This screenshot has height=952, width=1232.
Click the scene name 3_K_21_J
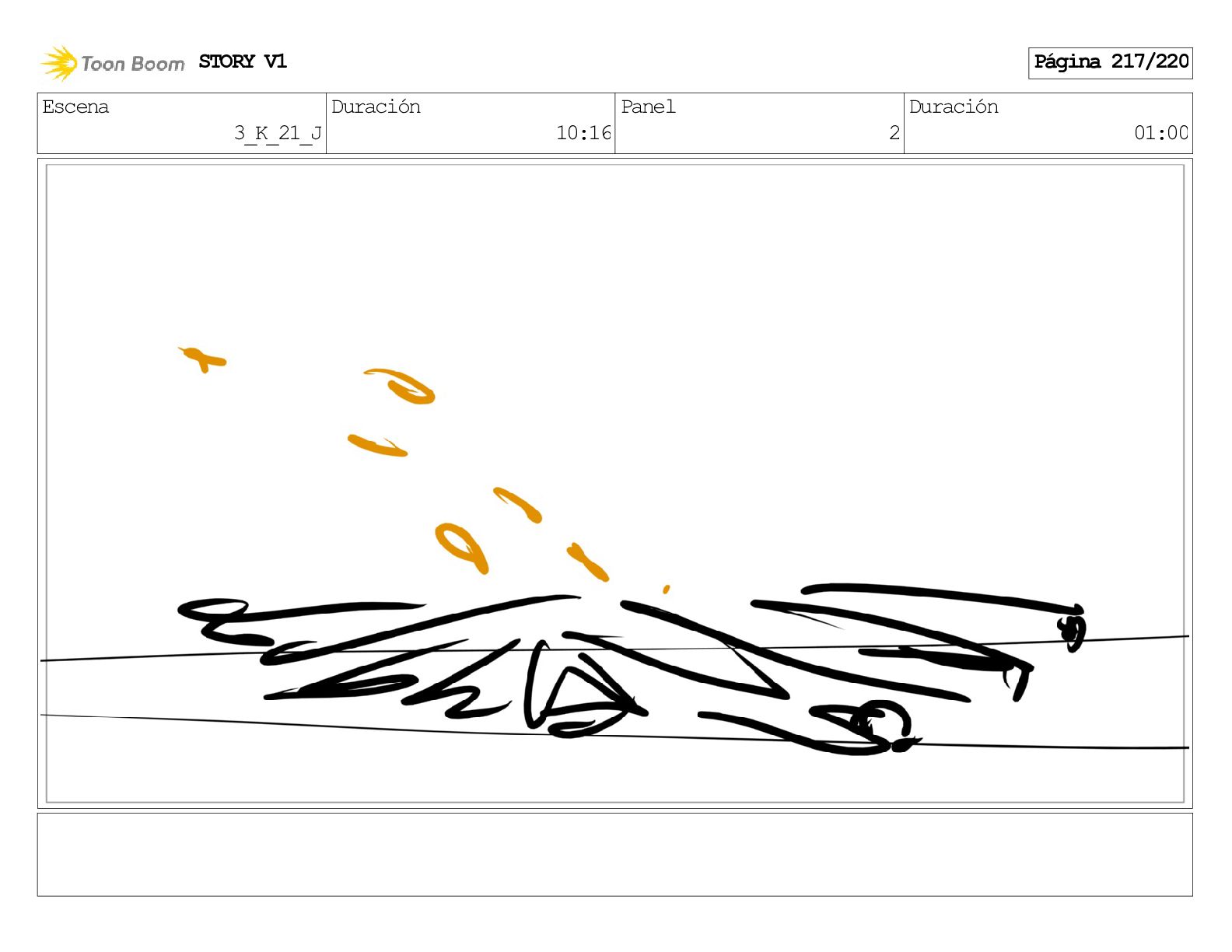tap(278, 133)
